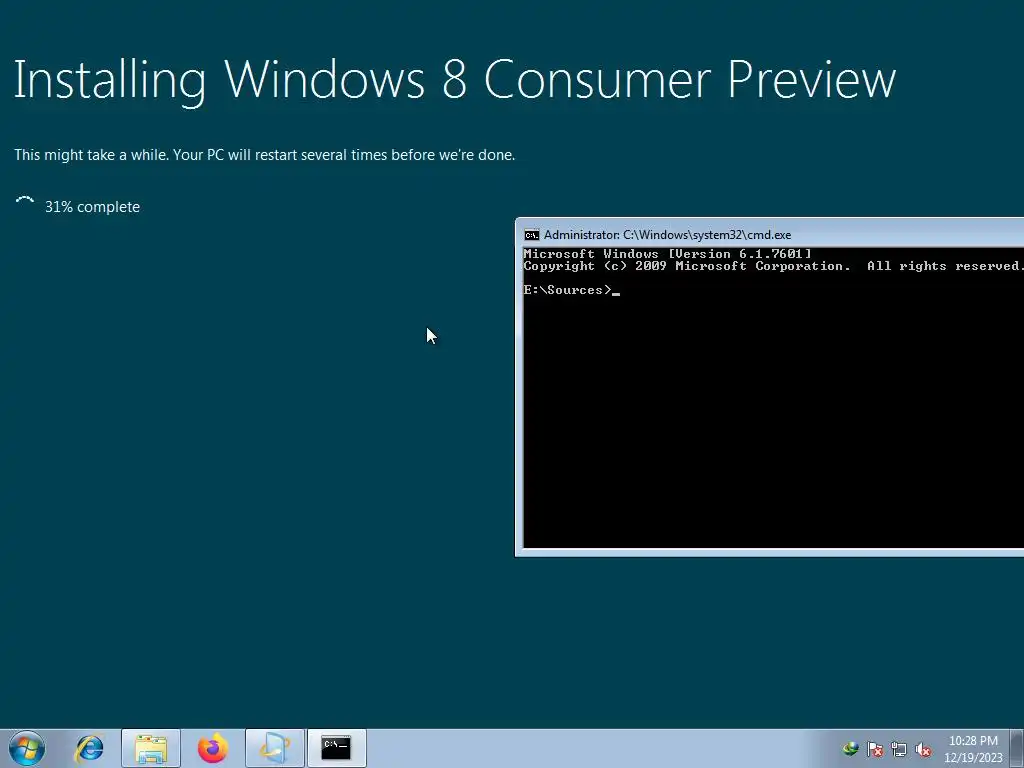
Task: Open Windows Explorer from the taskbar
Action: (x=151, y=748)
